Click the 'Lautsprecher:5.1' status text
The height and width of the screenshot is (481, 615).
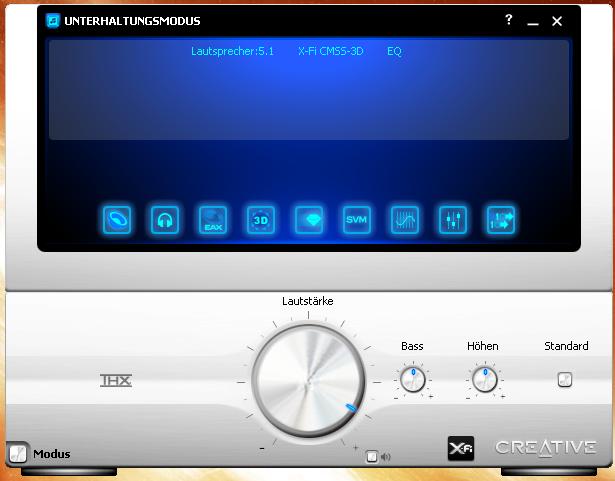(x=233, y=51)
